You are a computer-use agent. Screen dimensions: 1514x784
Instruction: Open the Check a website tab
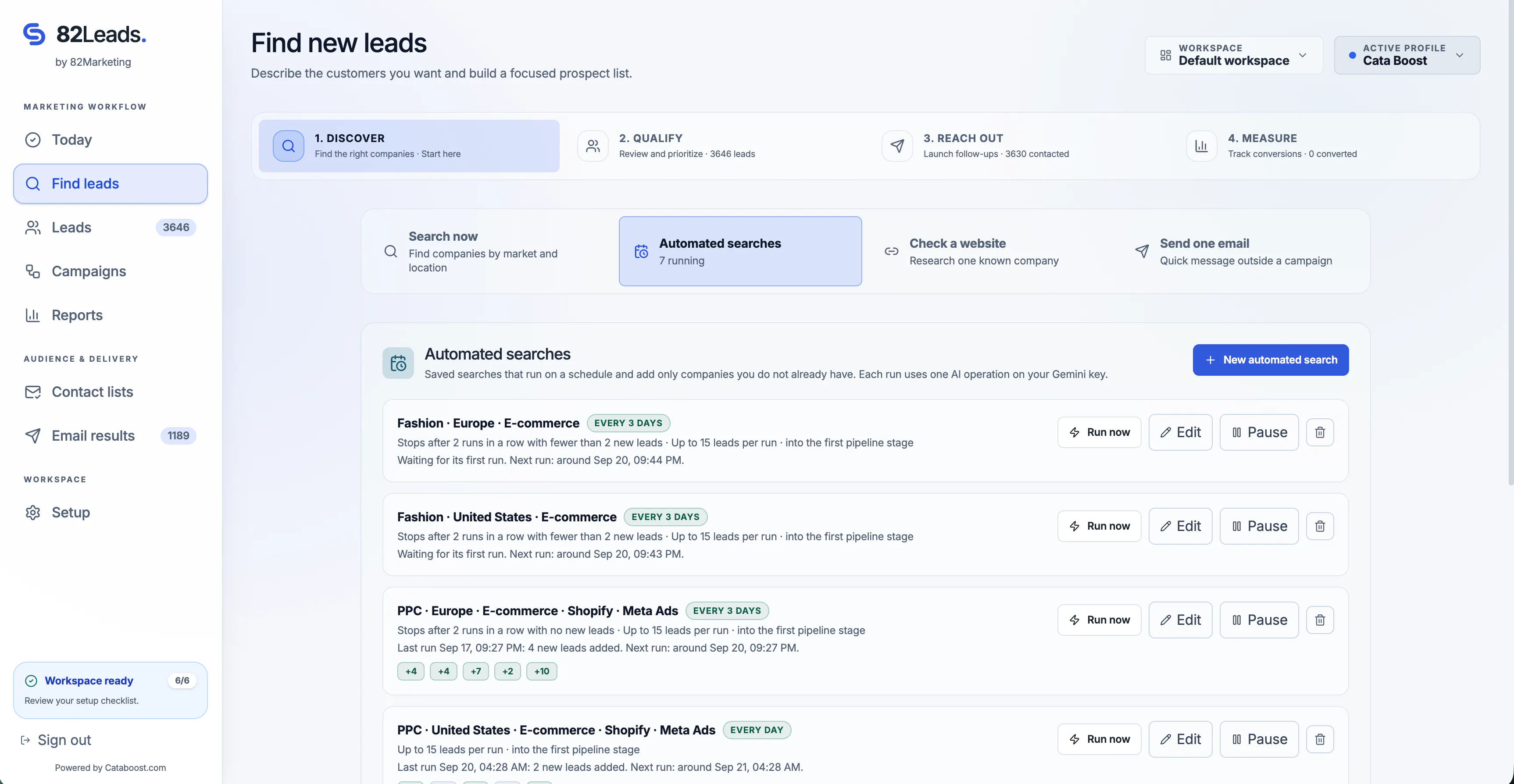tap(991, 252)
